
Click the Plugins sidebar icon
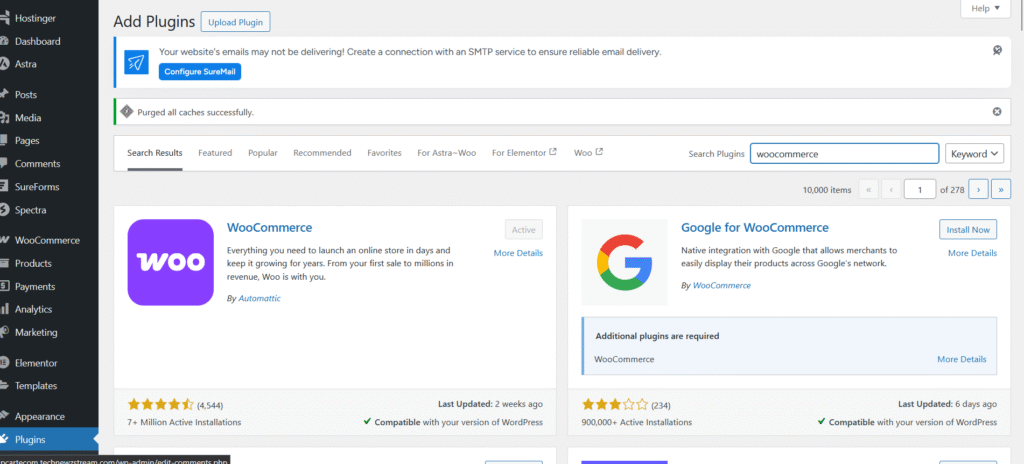(x=3, y=439)
